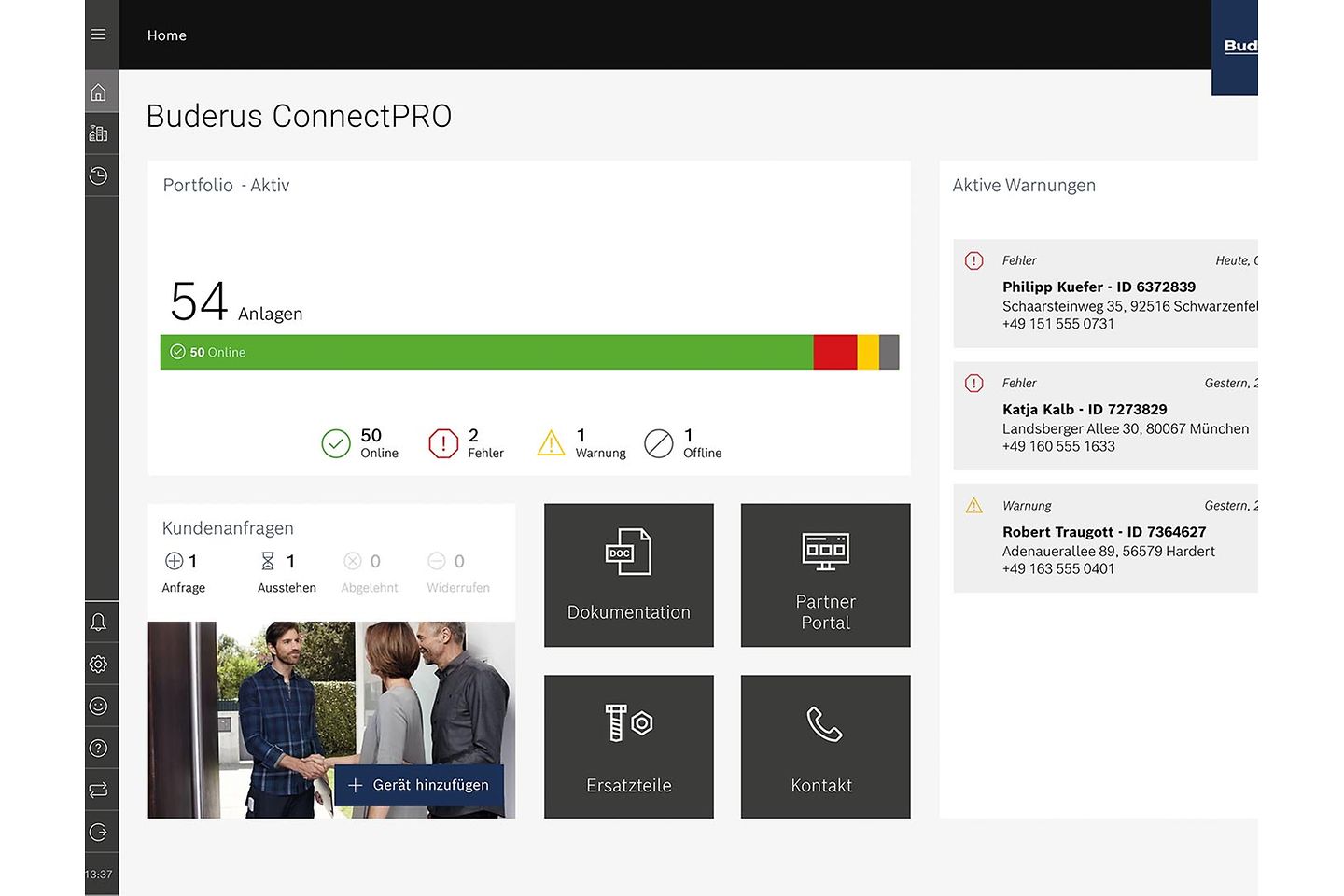Open the Partner Portal tile
The height and width of the screenshot is (896, 1344).
point(826,575)
